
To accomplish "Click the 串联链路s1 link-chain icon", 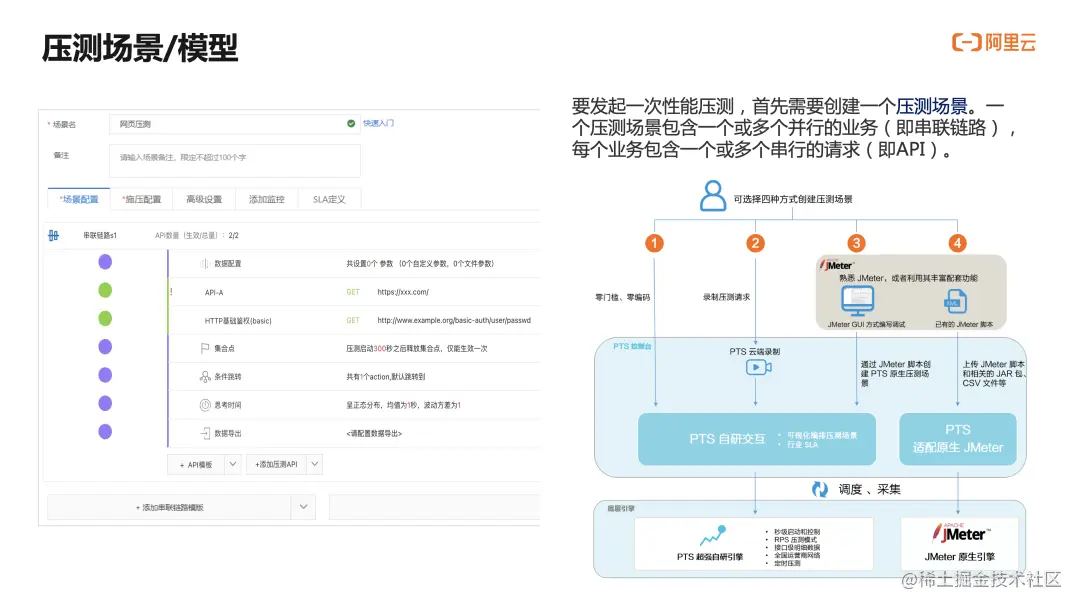I will tap(54, 235).
